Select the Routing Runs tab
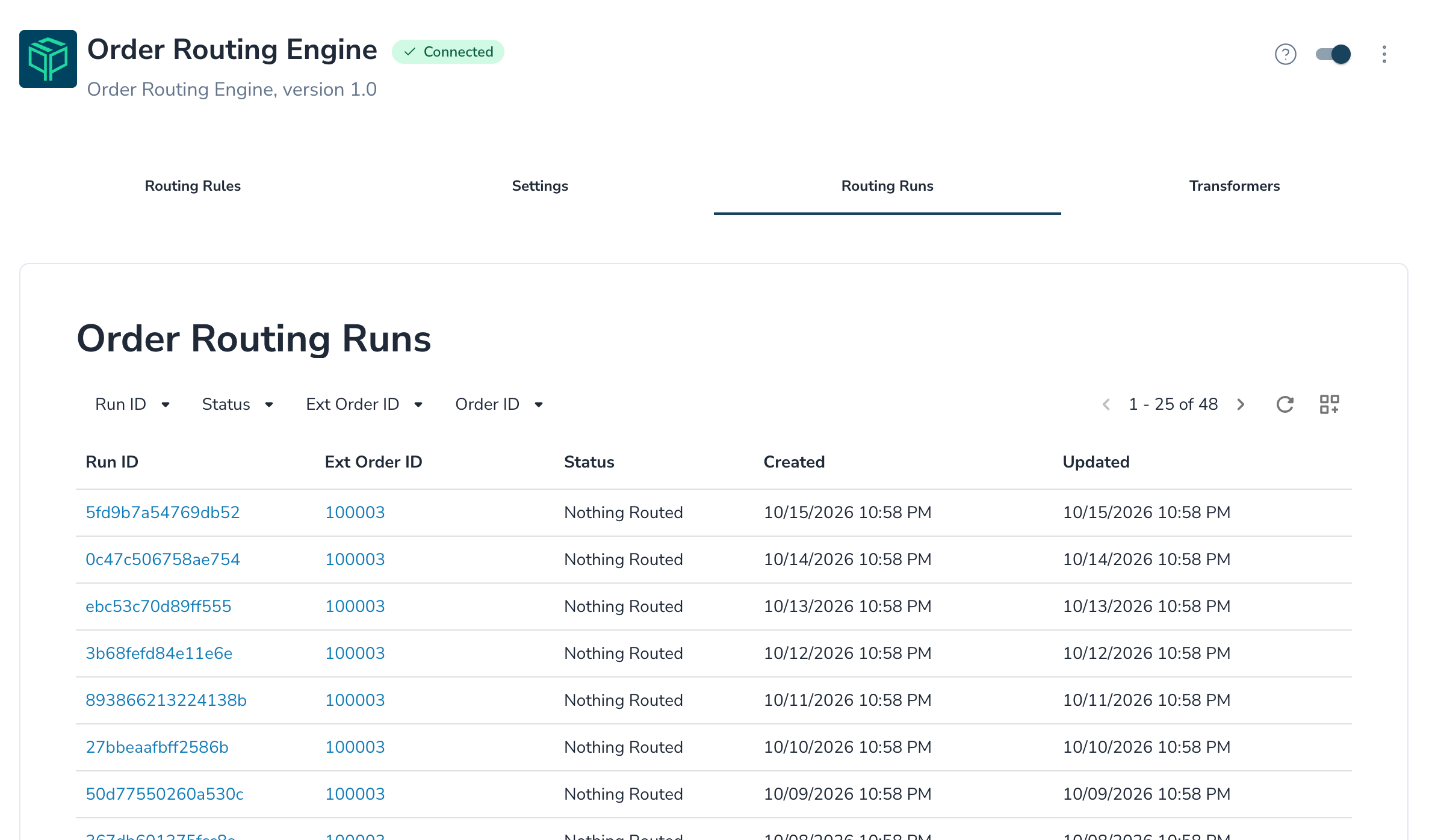This screenshot has height=840, width=1435. [887, 186]
